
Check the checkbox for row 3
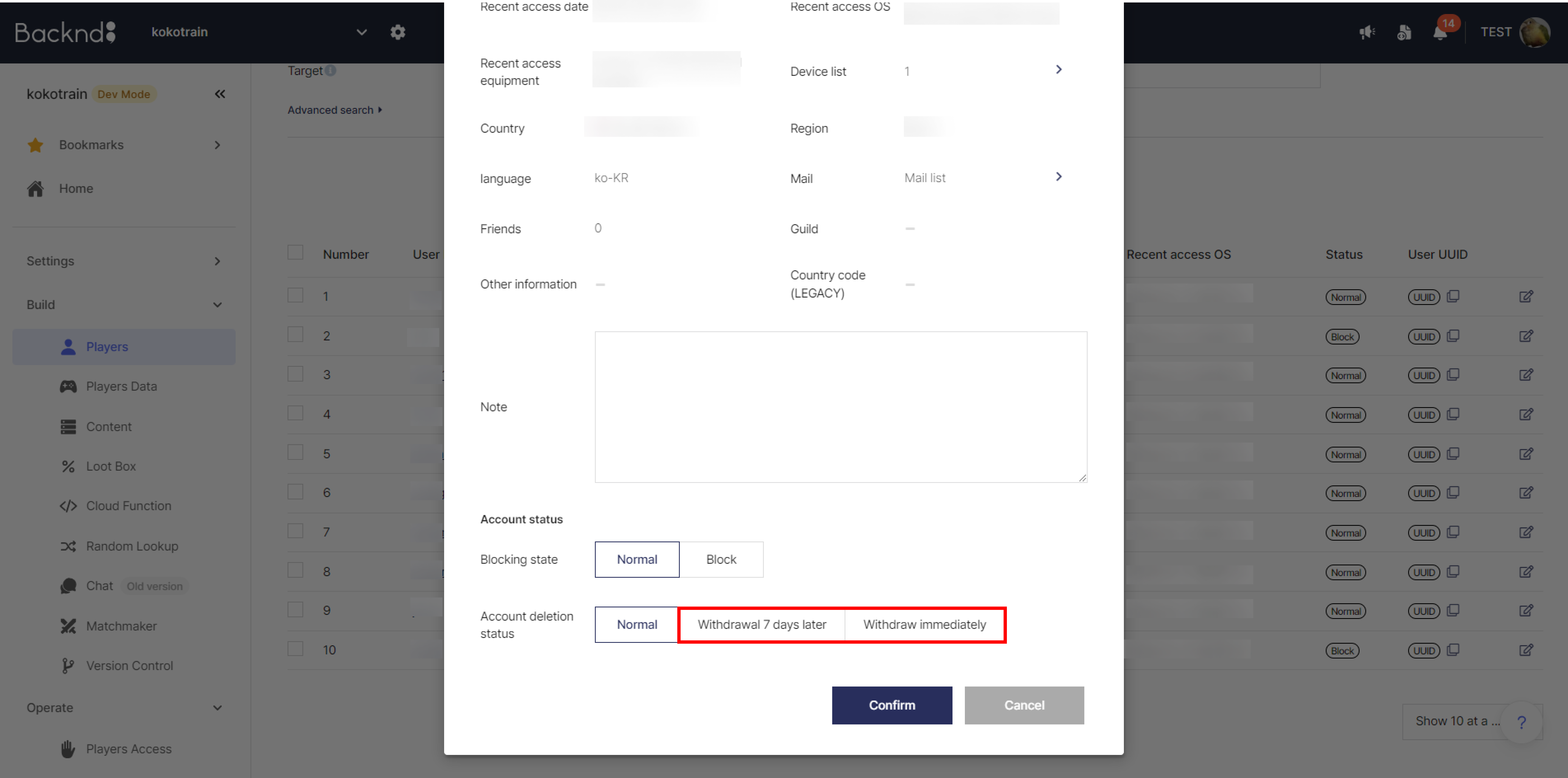click(x=295, y=374)
